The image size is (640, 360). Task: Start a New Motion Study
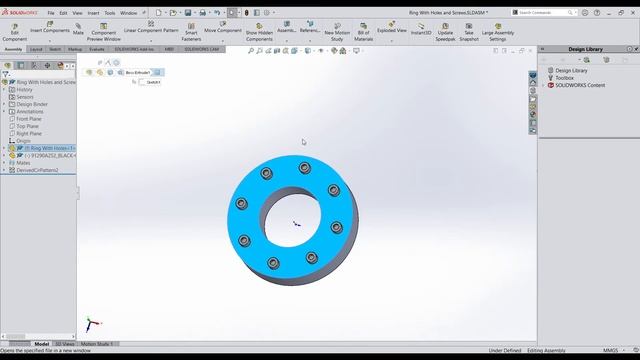click(337, 32)
